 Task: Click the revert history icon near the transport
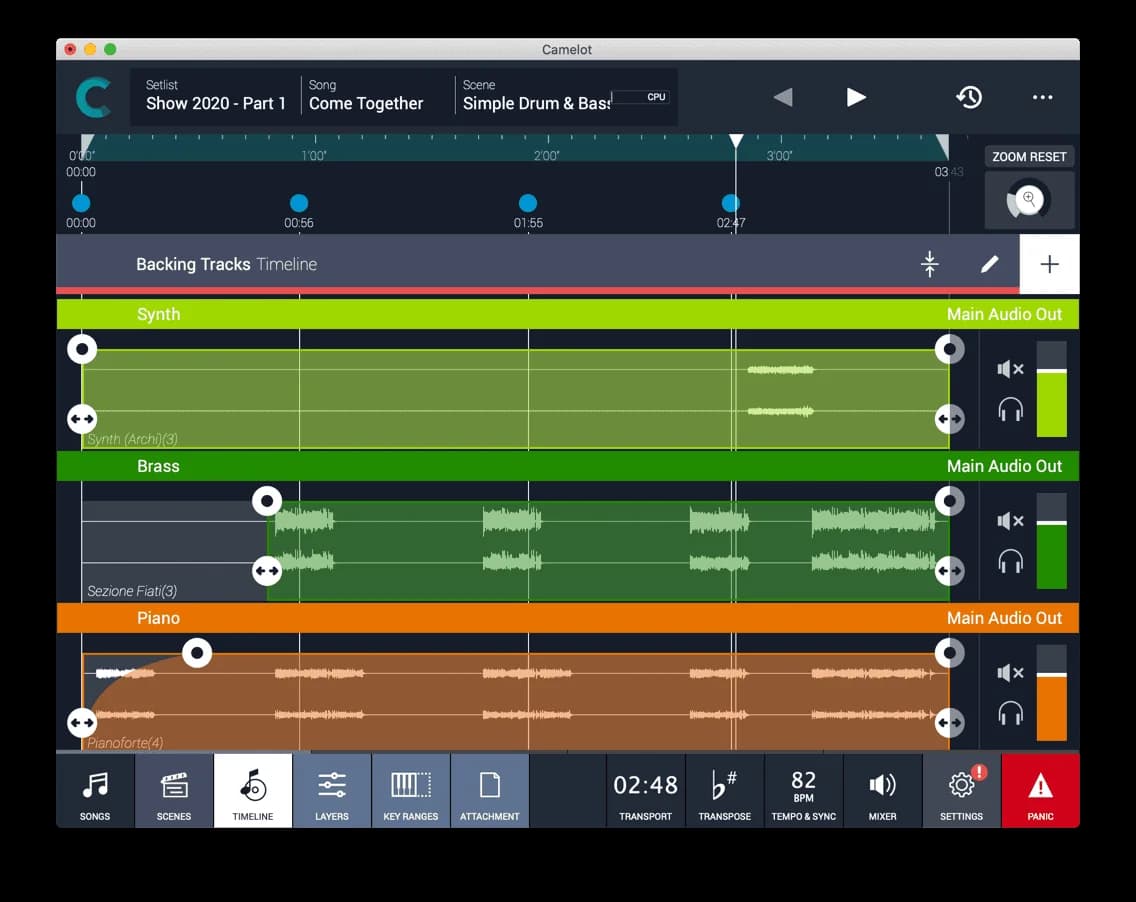tap(968, 97)
